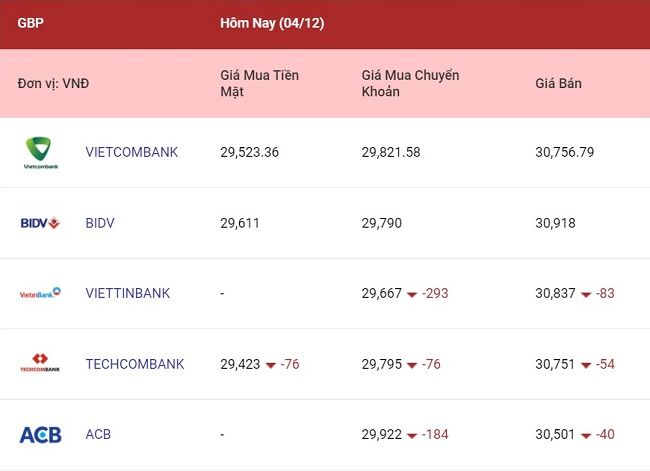Click the Giá Mua Tiền Mặt column header
This screenshot has width=650, height=471.
tap(260, 83)
